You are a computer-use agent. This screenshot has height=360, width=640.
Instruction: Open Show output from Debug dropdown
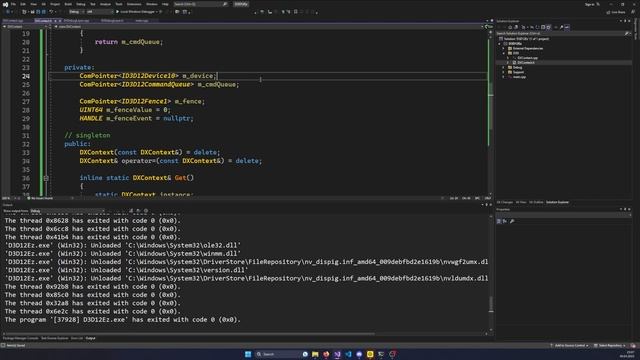pos(67,211)
